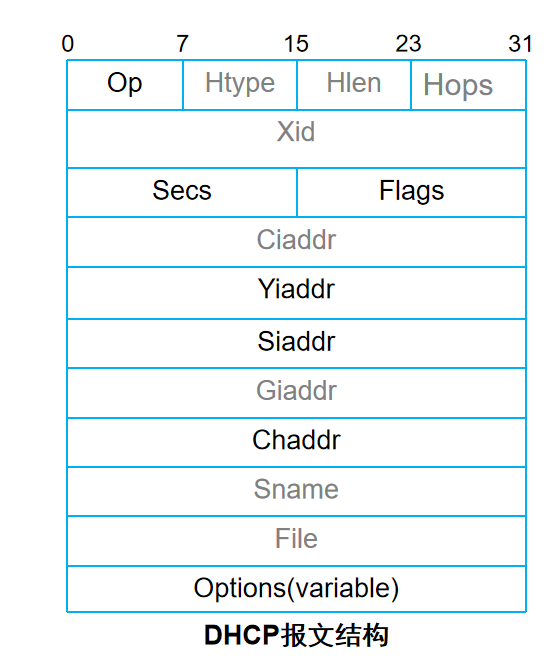
Task: Select the Chaddr row
Action: (297, 443)
